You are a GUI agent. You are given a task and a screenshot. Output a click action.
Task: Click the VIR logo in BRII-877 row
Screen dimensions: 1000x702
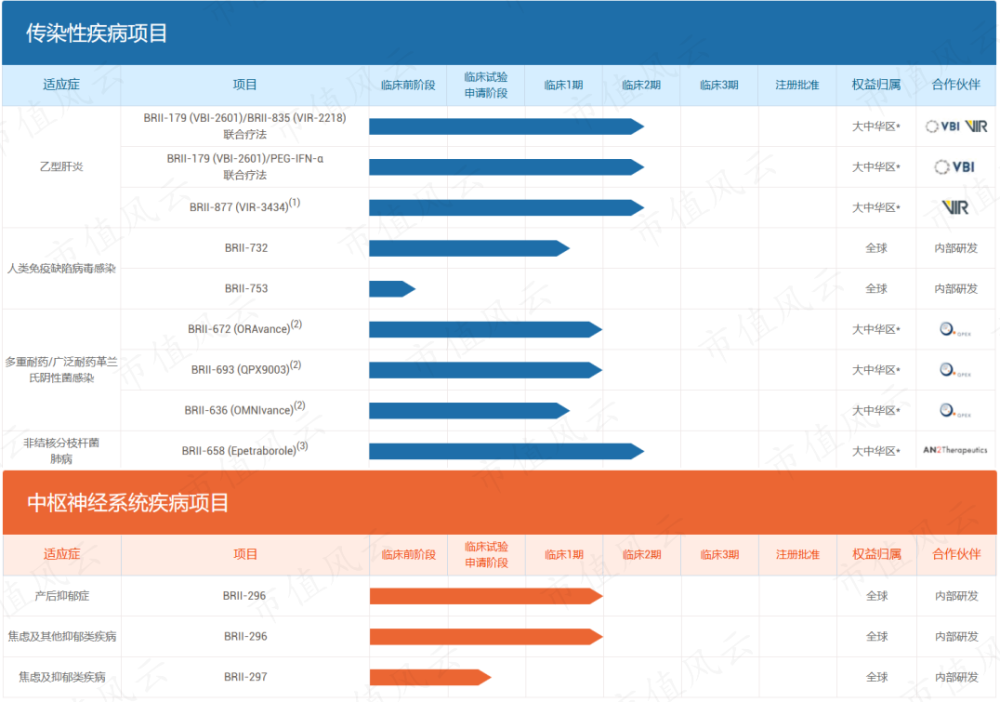(955, 207)
